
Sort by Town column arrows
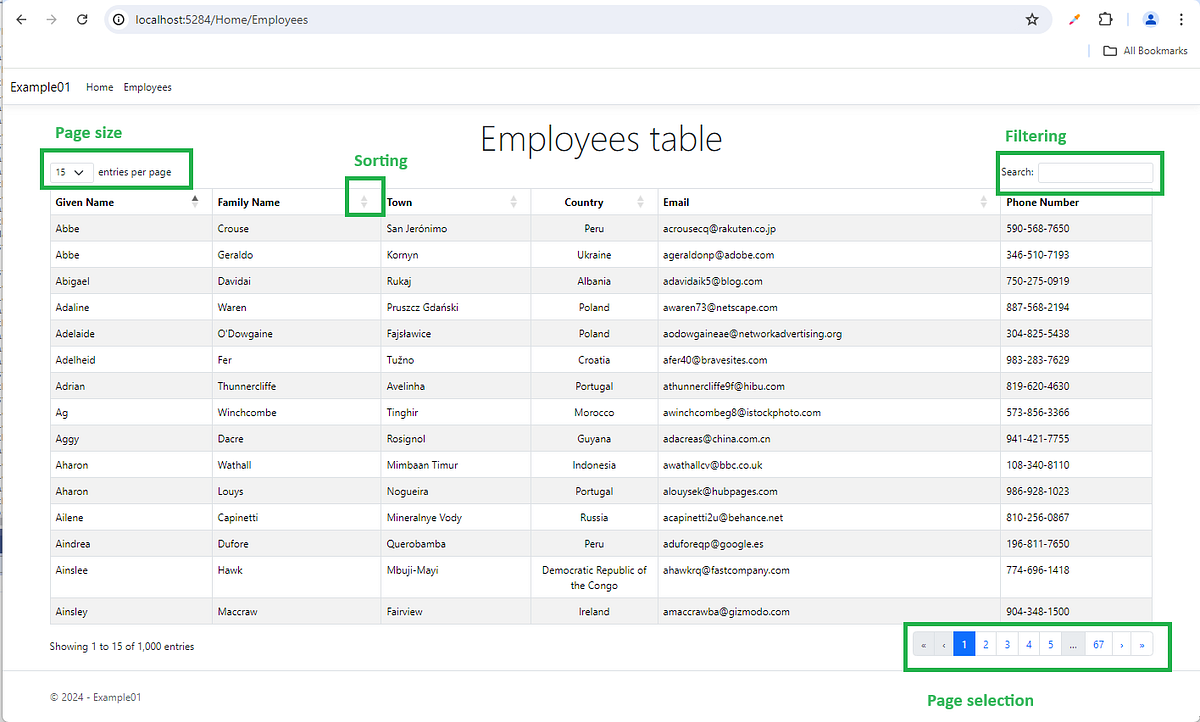pyautogui.click(x=514, y=202)
